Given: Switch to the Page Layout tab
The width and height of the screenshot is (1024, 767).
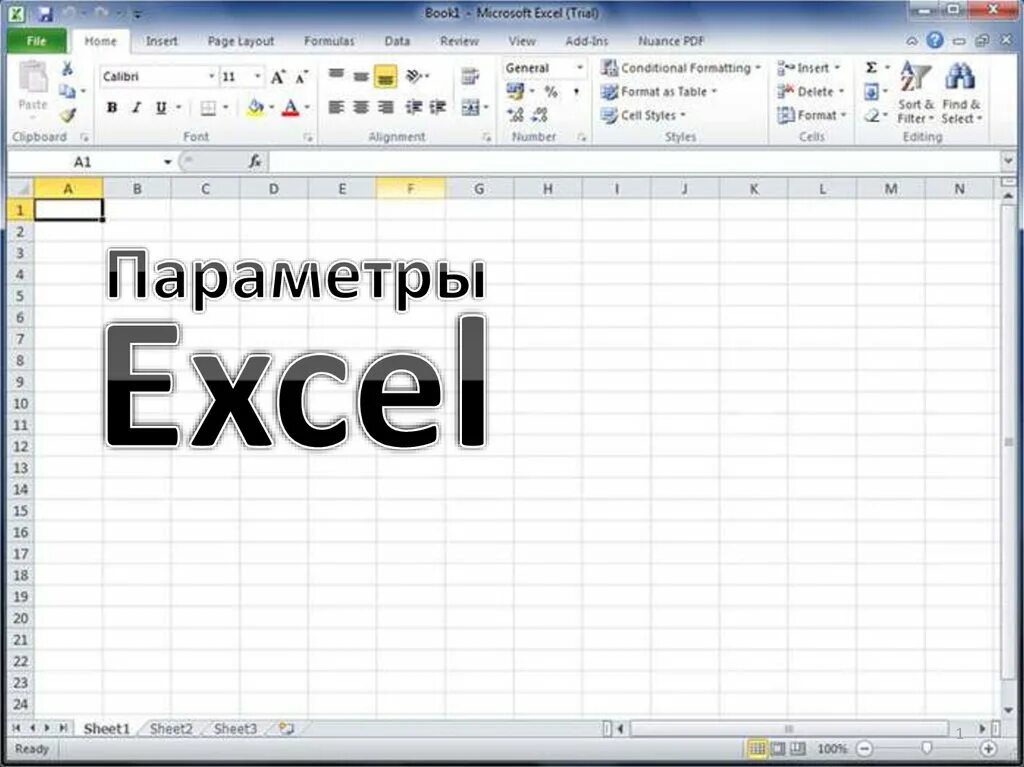Looking at the screenshot, I should pyautogui.click(x=240, y=41).
